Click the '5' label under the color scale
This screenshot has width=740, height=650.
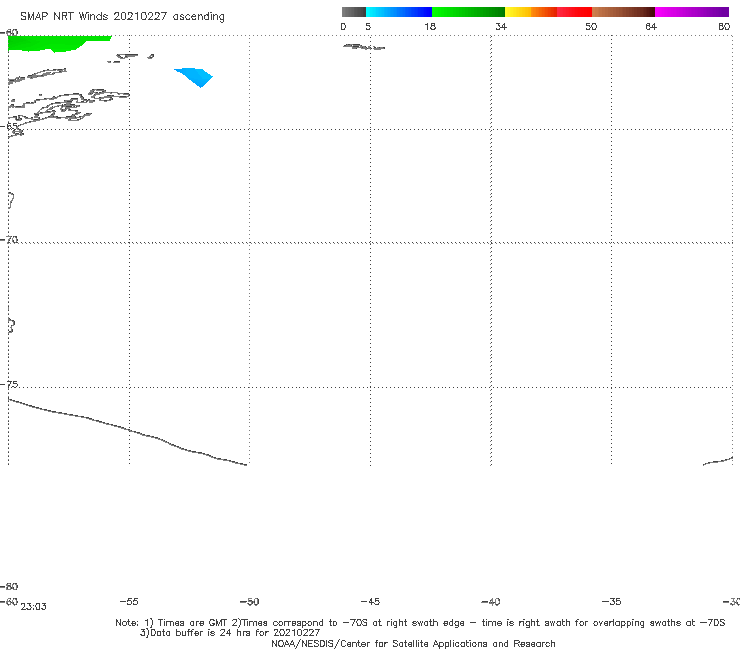[368, 26]
